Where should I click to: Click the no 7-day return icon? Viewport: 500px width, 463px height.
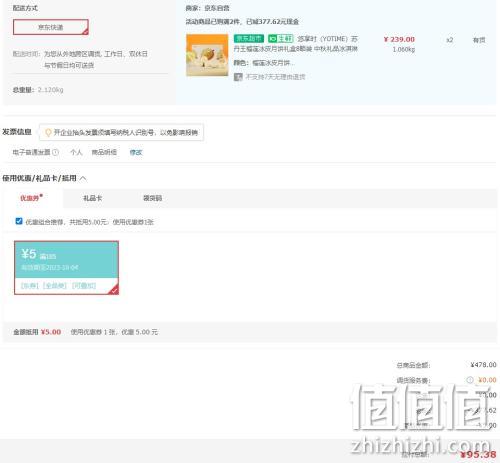point(238,77)
